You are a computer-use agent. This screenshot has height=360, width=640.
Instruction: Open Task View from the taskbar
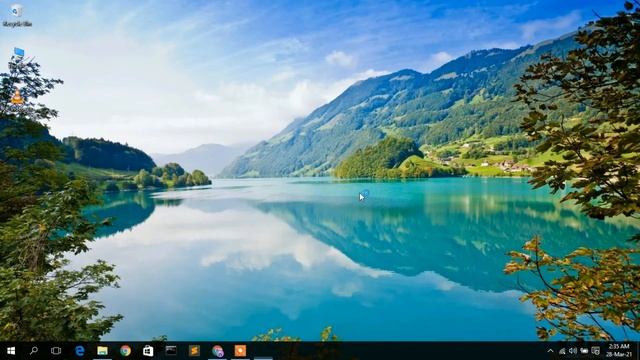click(56, 351)
